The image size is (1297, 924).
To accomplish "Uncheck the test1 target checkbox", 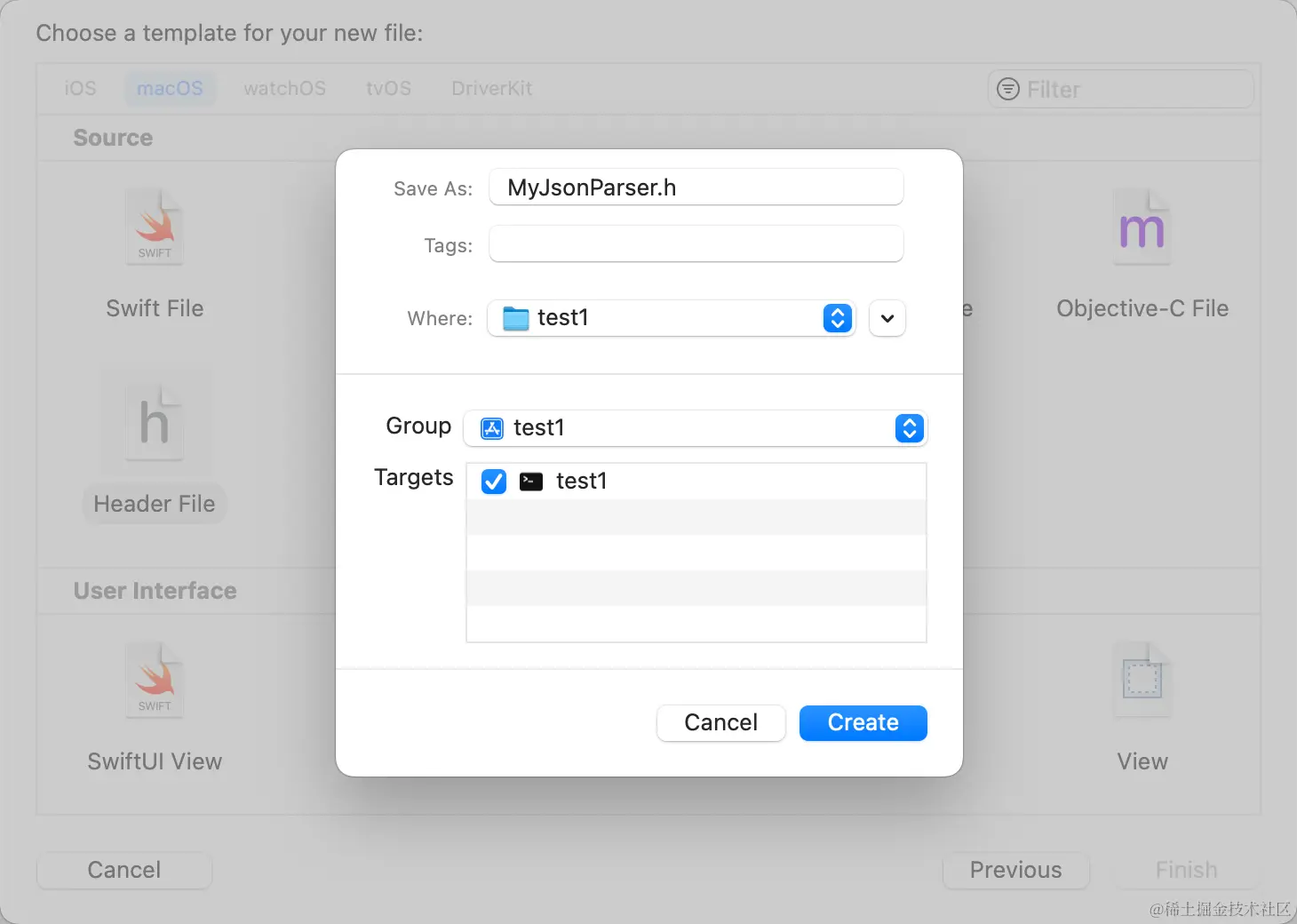I will pyautogui.click(x=494, y=482).
